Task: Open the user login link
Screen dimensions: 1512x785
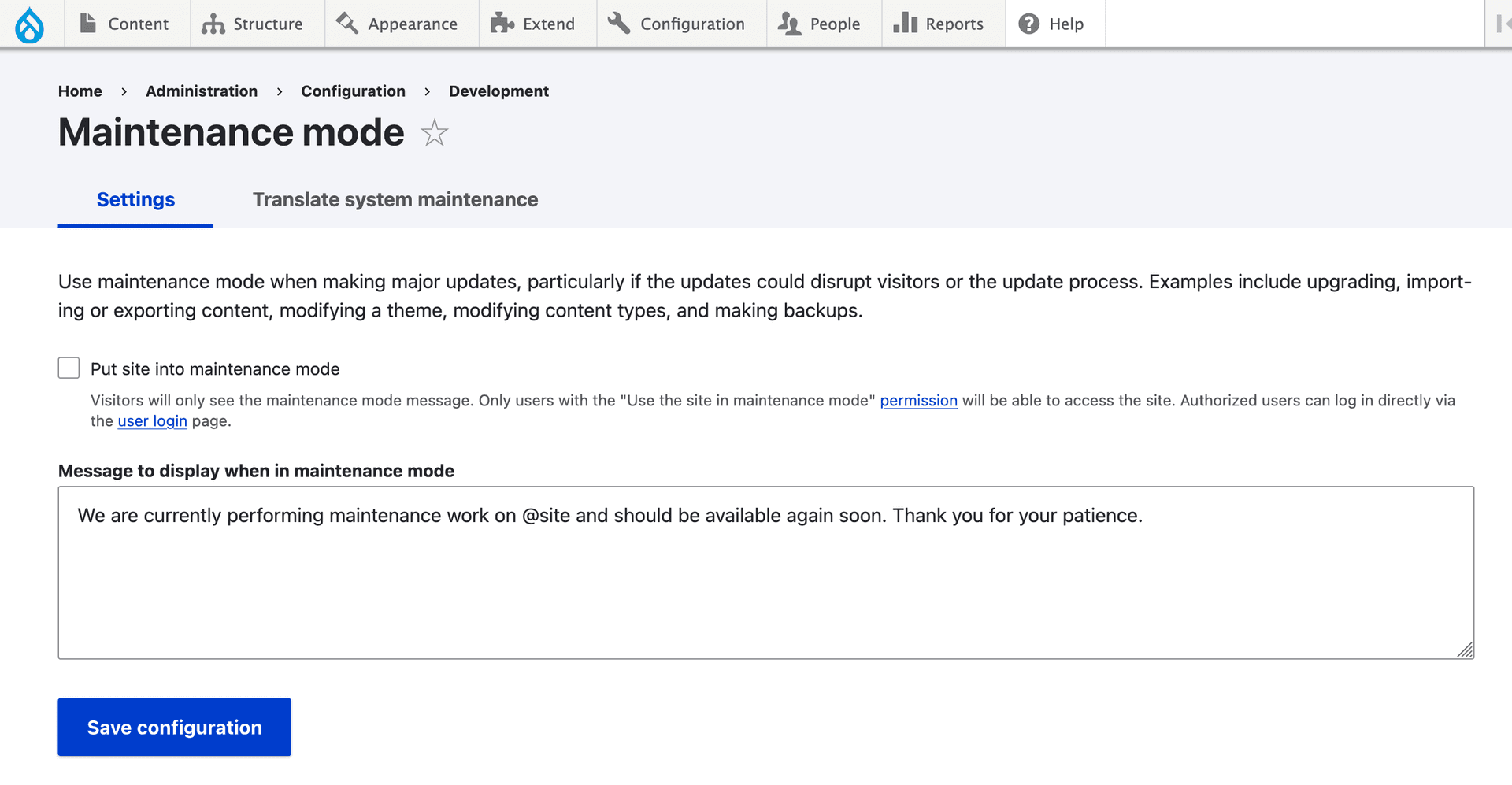Action: pyautogui.click(x=152, y=421)
